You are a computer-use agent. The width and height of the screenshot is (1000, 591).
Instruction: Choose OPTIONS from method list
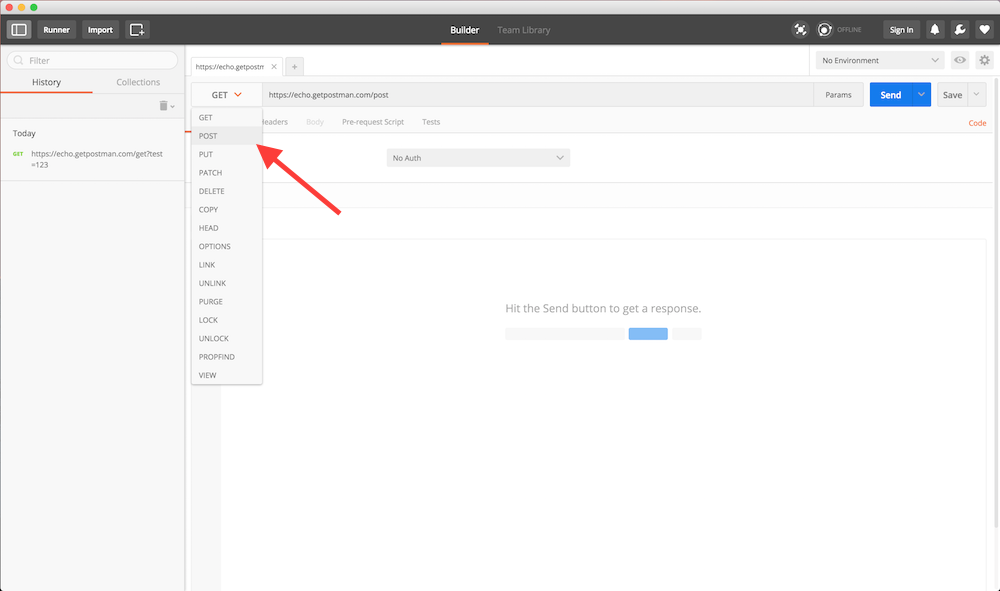coord(226,246)
